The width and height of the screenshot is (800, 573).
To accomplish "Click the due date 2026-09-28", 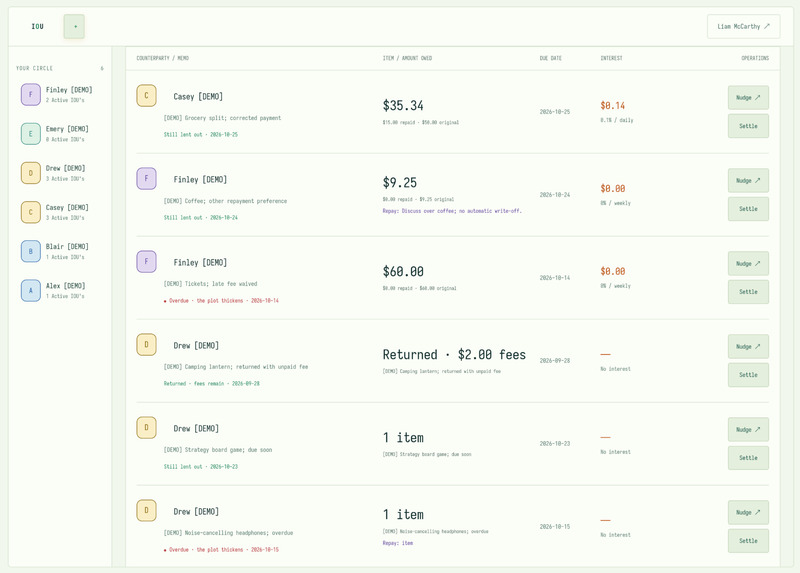I will [555, 361].
